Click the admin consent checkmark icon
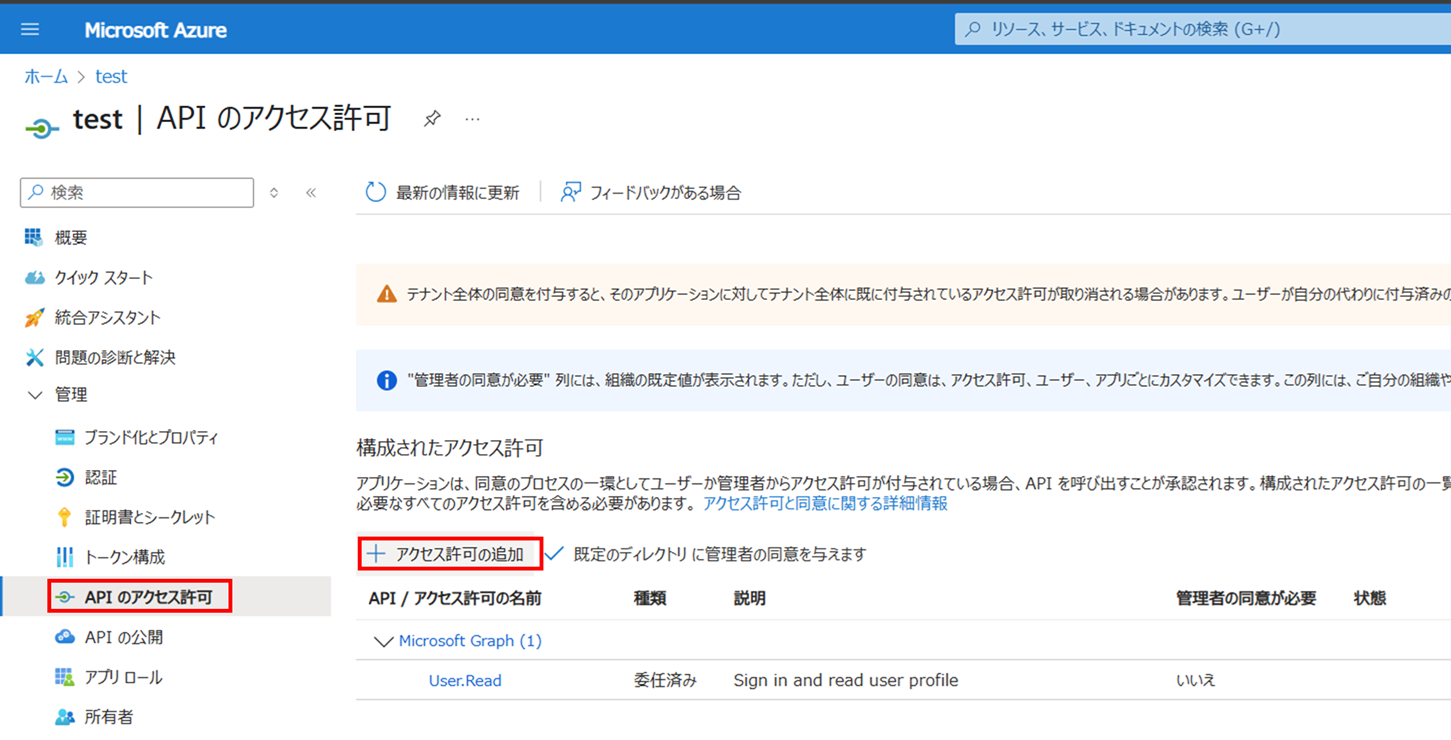 point(555,553)
